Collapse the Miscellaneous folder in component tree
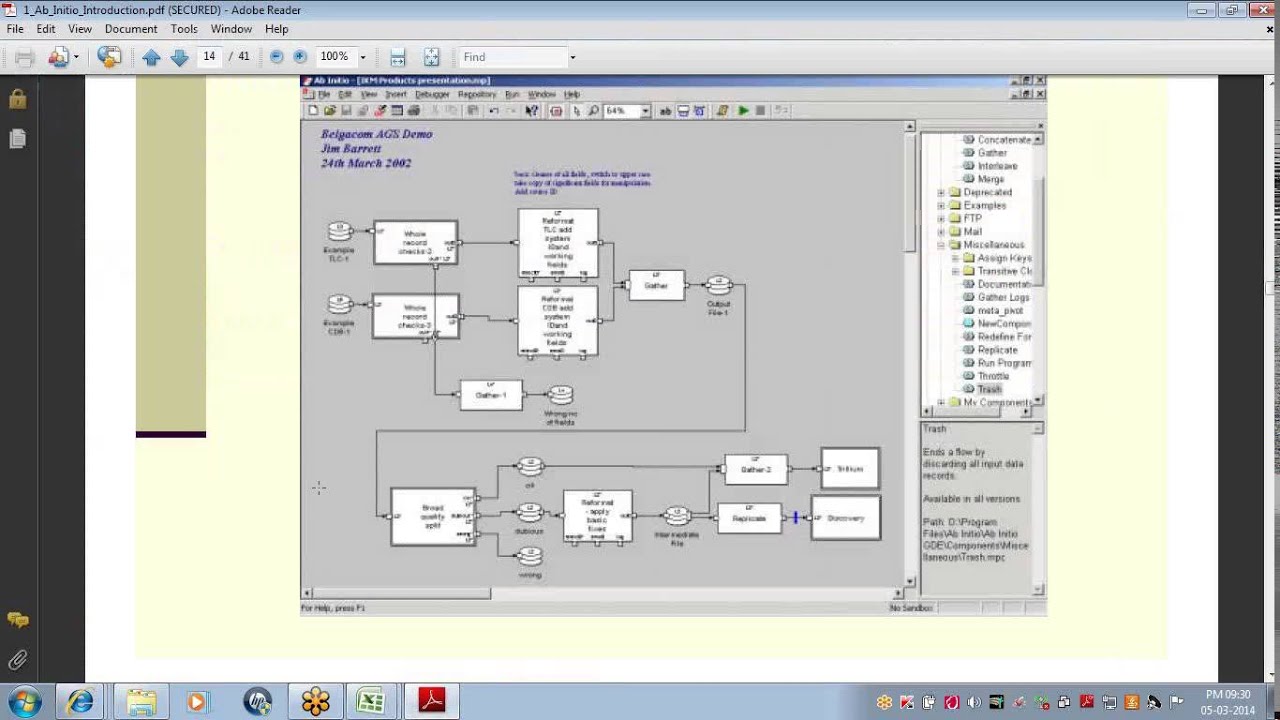 941,245
